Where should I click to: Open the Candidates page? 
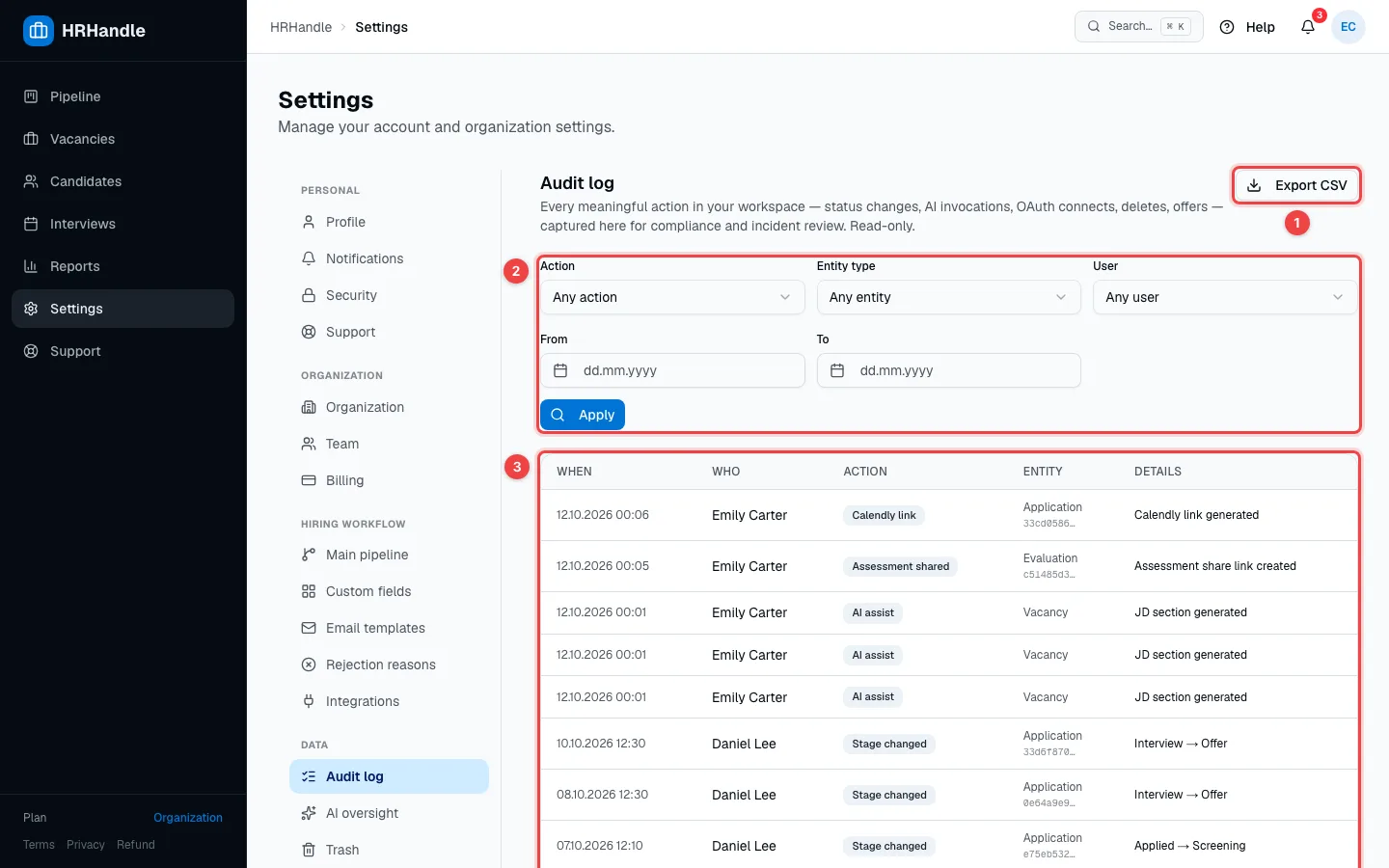(x=123, y=181)
